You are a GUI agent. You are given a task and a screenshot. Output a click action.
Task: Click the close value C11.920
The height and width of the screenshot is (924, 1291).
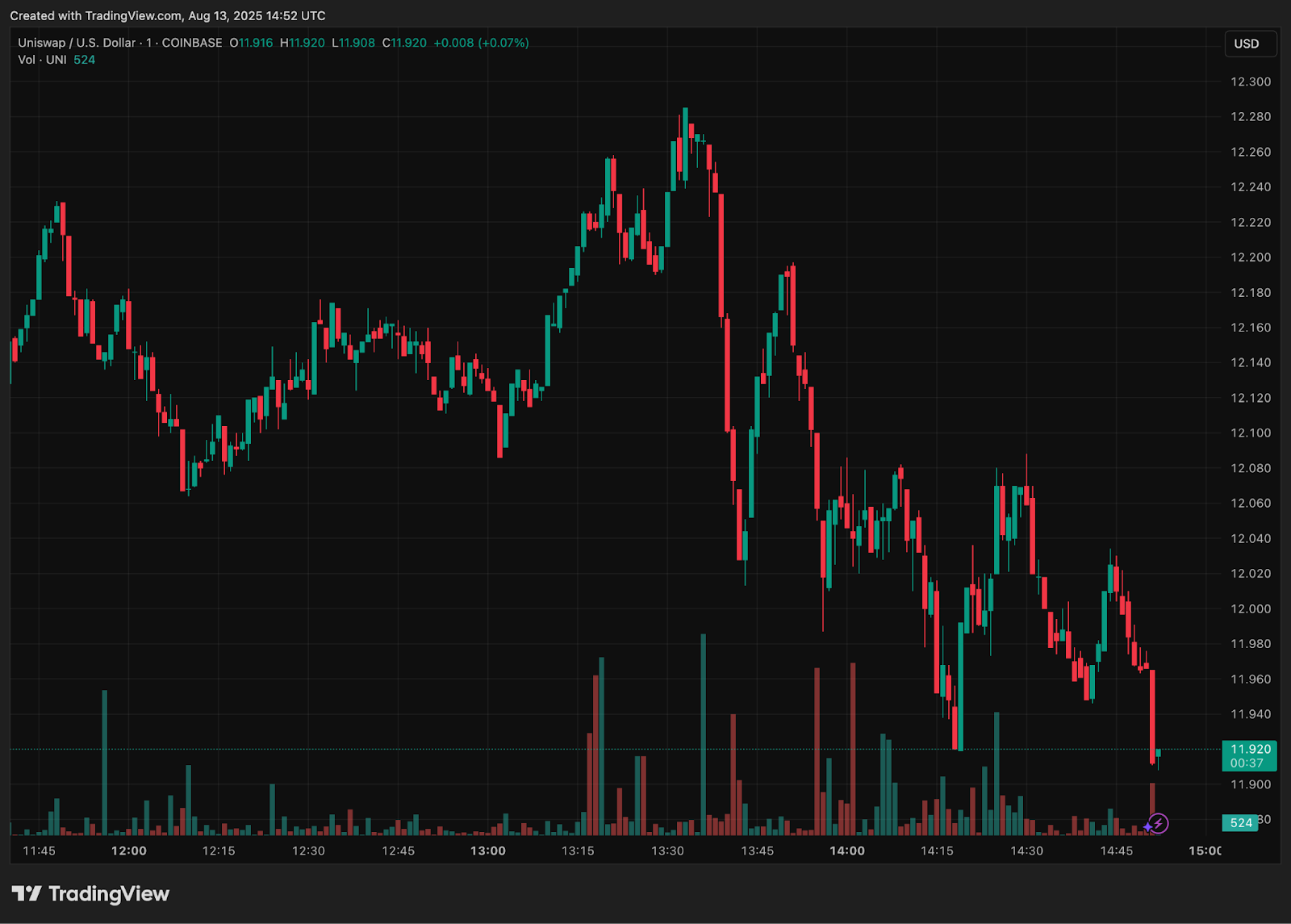pyautogui.click(x=404, y=43)
